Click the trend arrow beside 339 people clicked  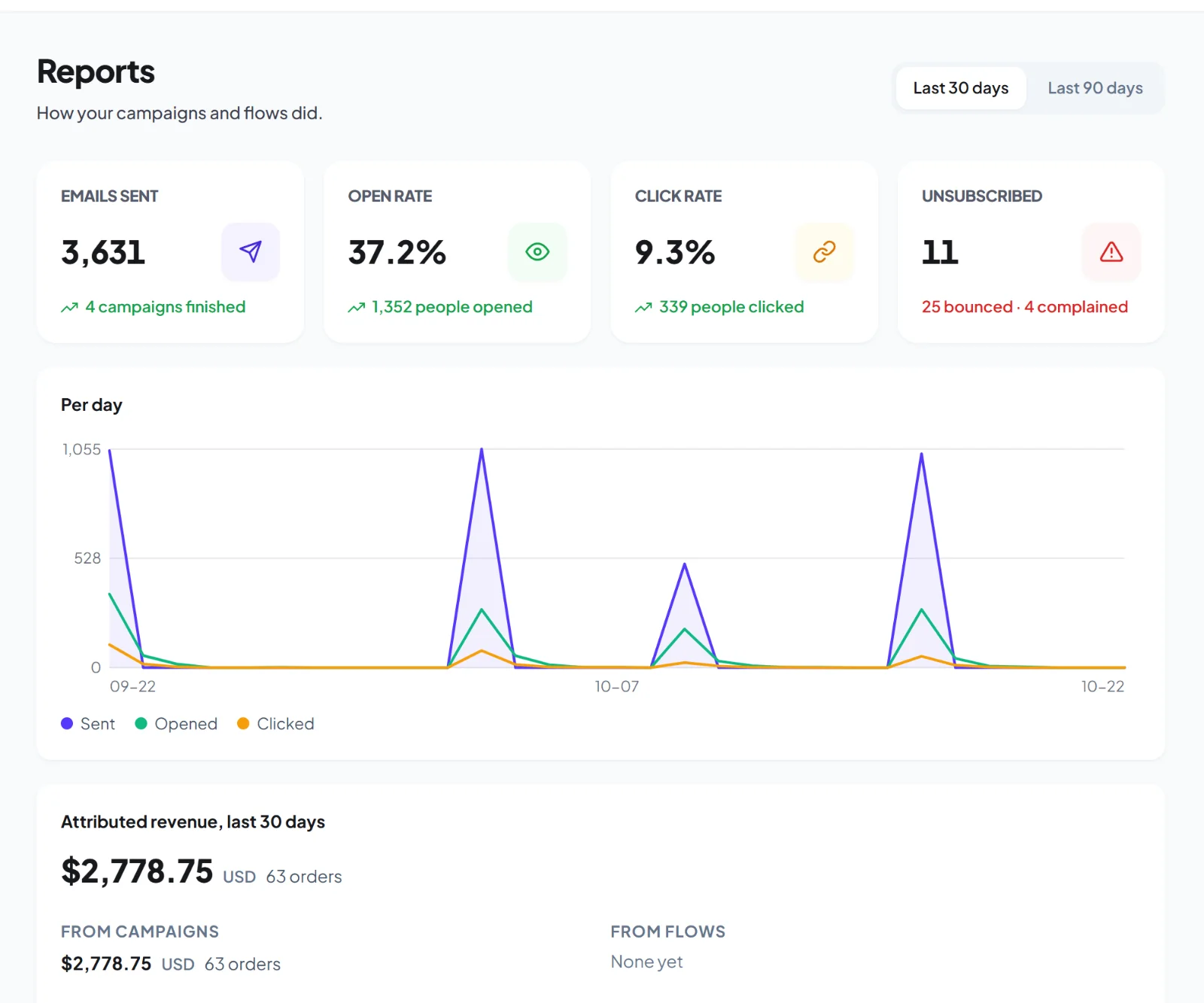643,308
